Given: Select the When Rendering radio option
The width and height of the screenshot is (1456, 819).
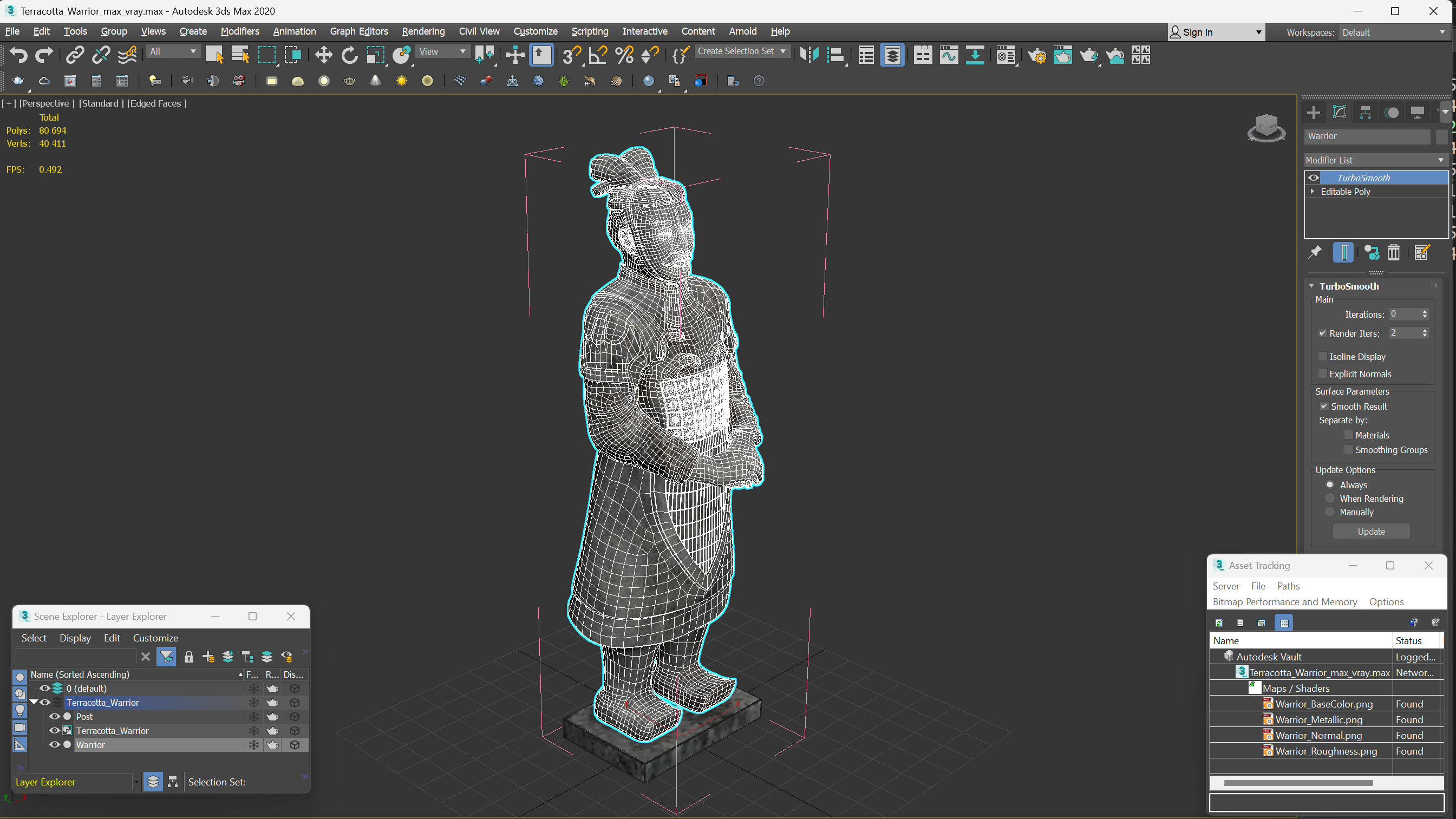Looking at the screenshot, I should pos(1329,499).
